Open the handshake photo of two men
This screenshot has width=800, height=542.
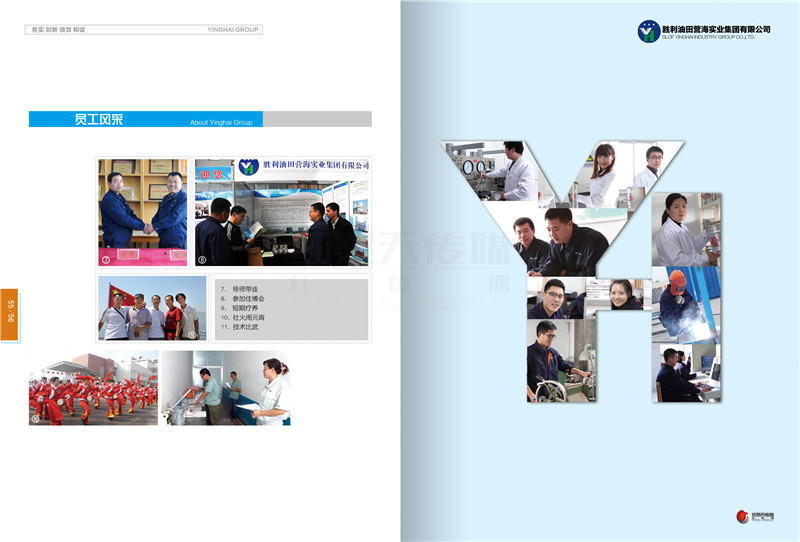pos(143,210)
